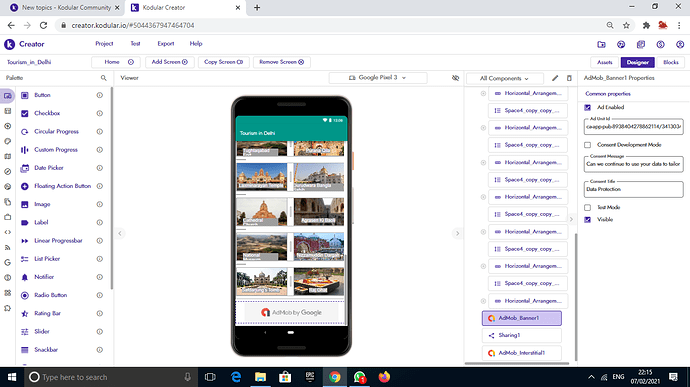
Task: Open the Rating Bar star icon
Action: 25,313
